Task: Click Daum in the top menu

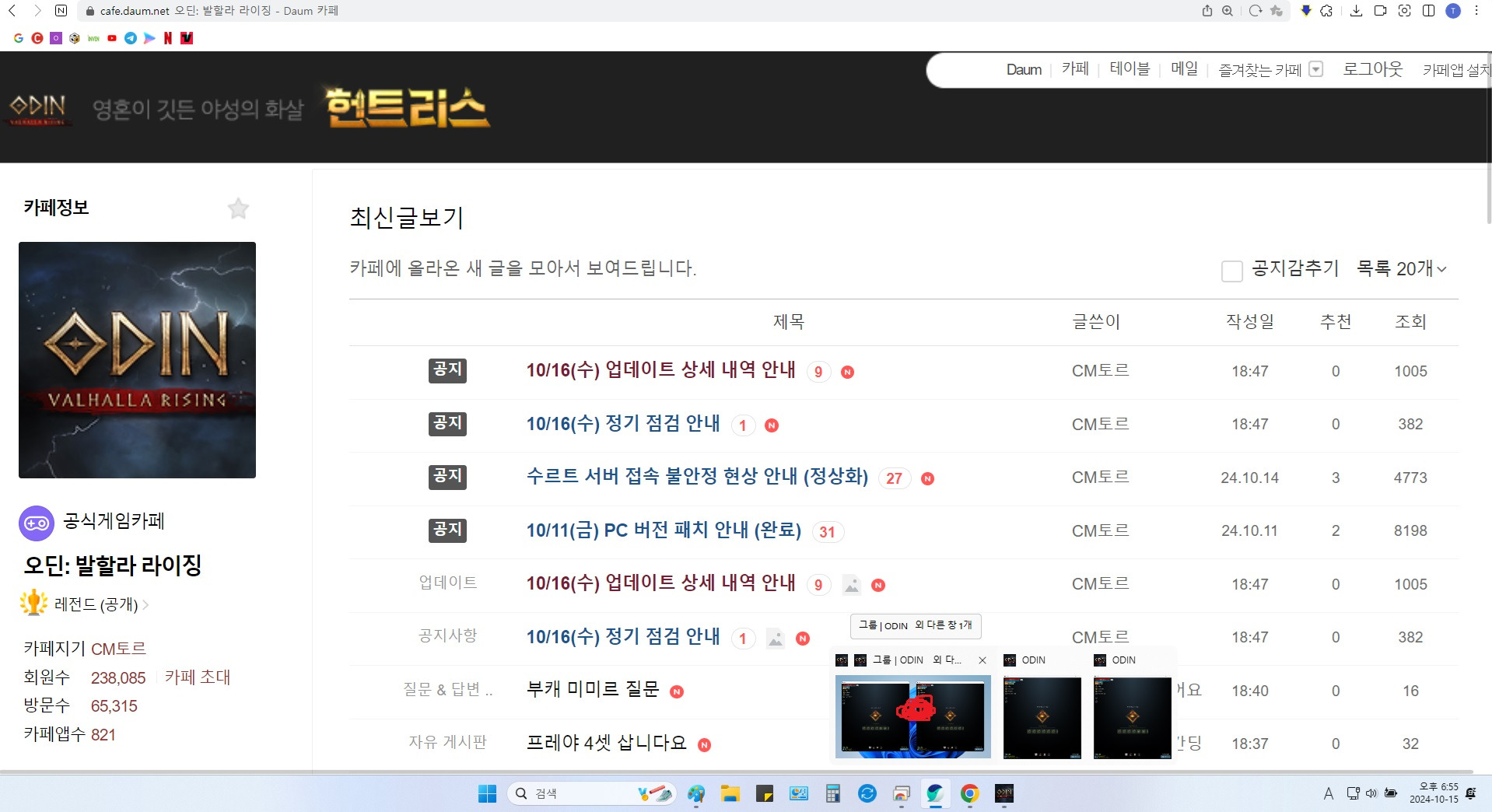Action: tap(1024, 69)
